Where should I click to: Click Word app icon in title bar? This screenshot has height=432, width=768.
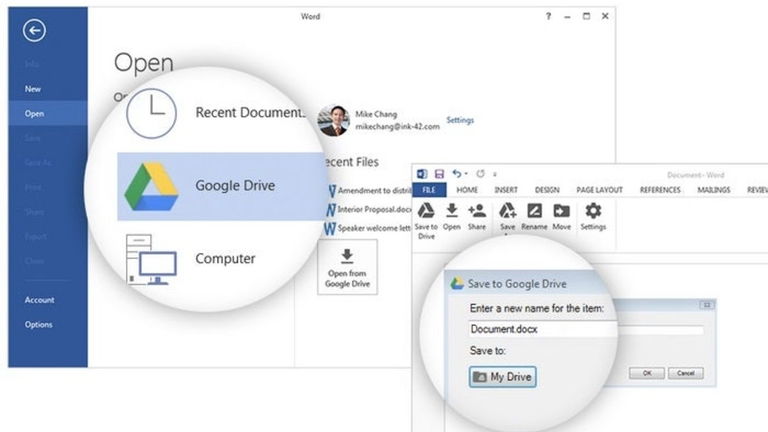tap(422, 174)
